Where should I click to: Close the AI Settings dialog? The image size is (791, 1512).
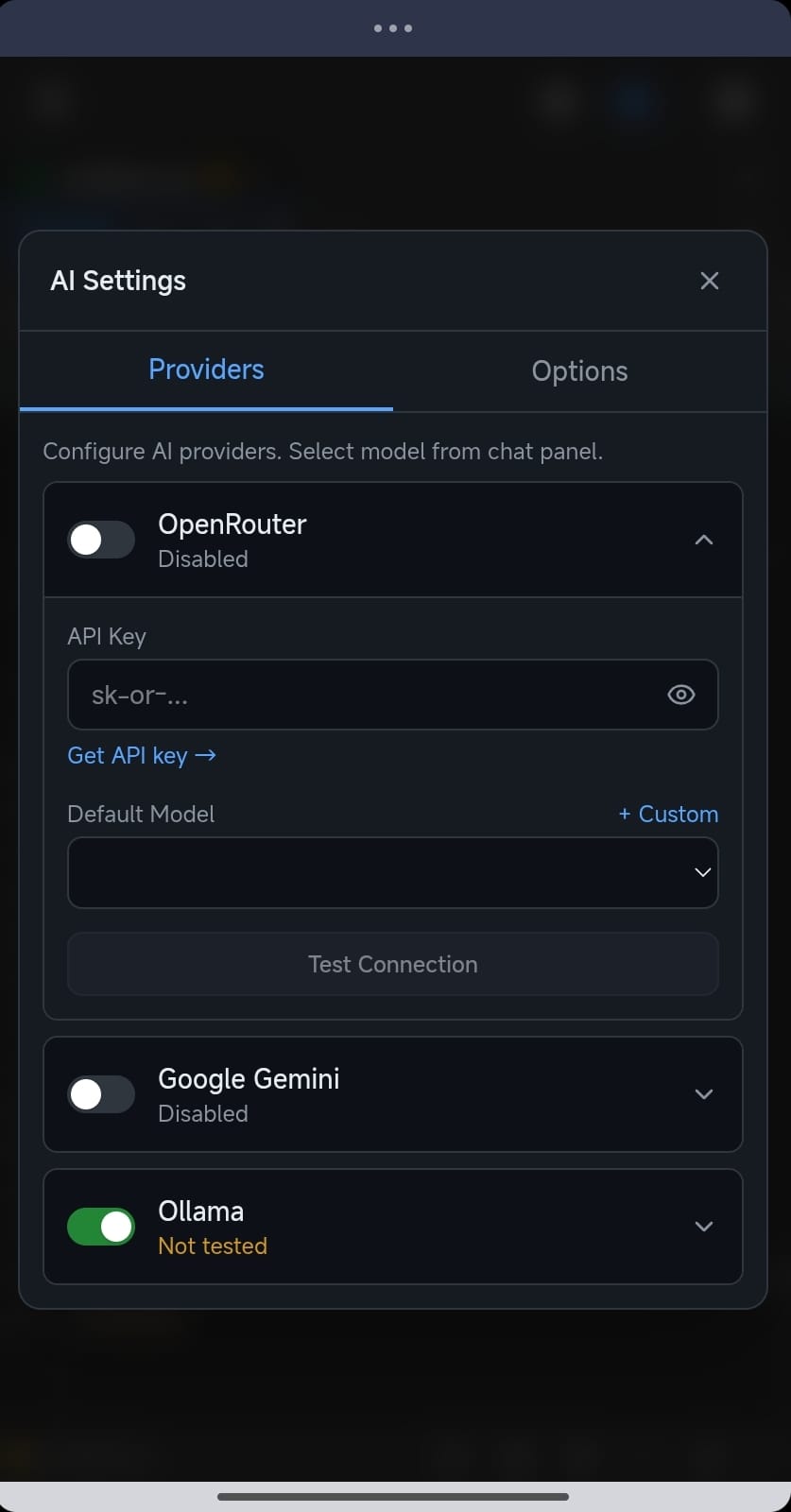point(710,280)
